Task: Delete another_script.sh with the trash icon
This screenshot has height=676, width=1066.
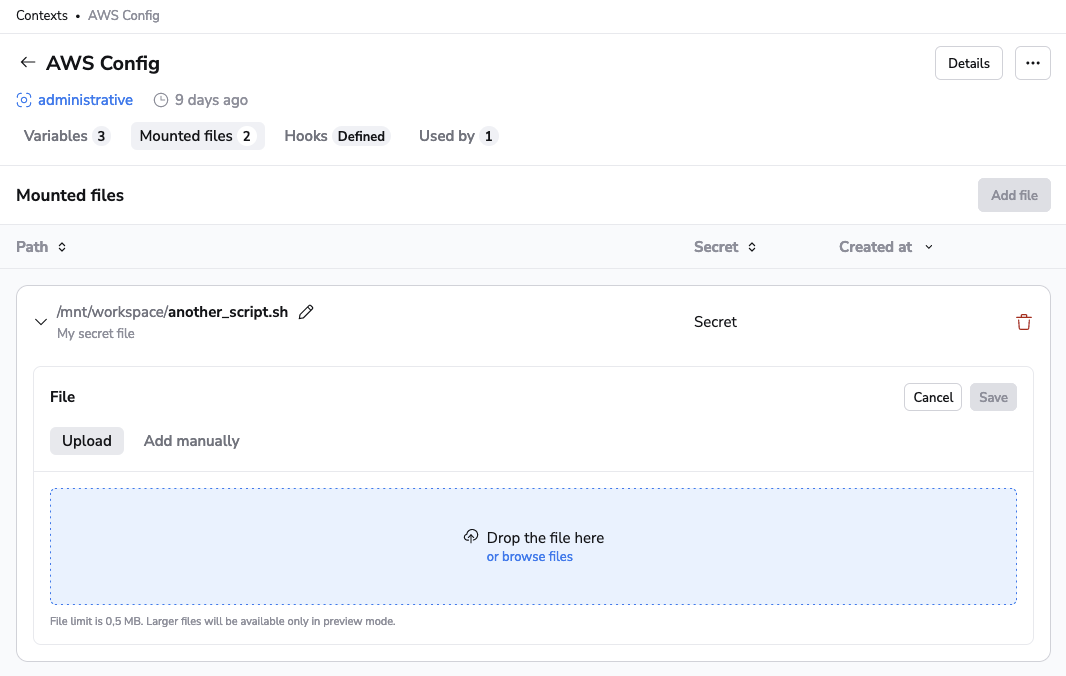Action: coord(1023,322)
